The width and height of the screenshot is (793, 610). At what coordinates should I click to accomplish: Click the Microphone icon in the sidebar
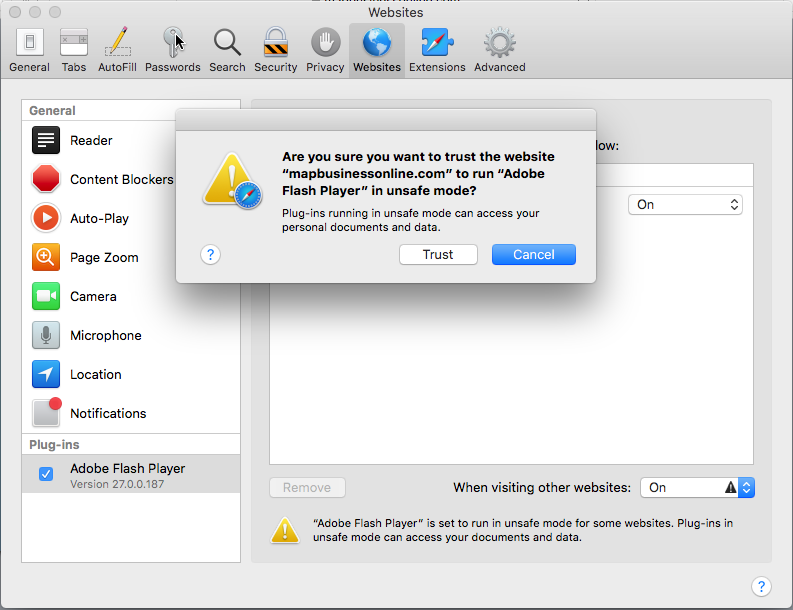click(46, 335)
